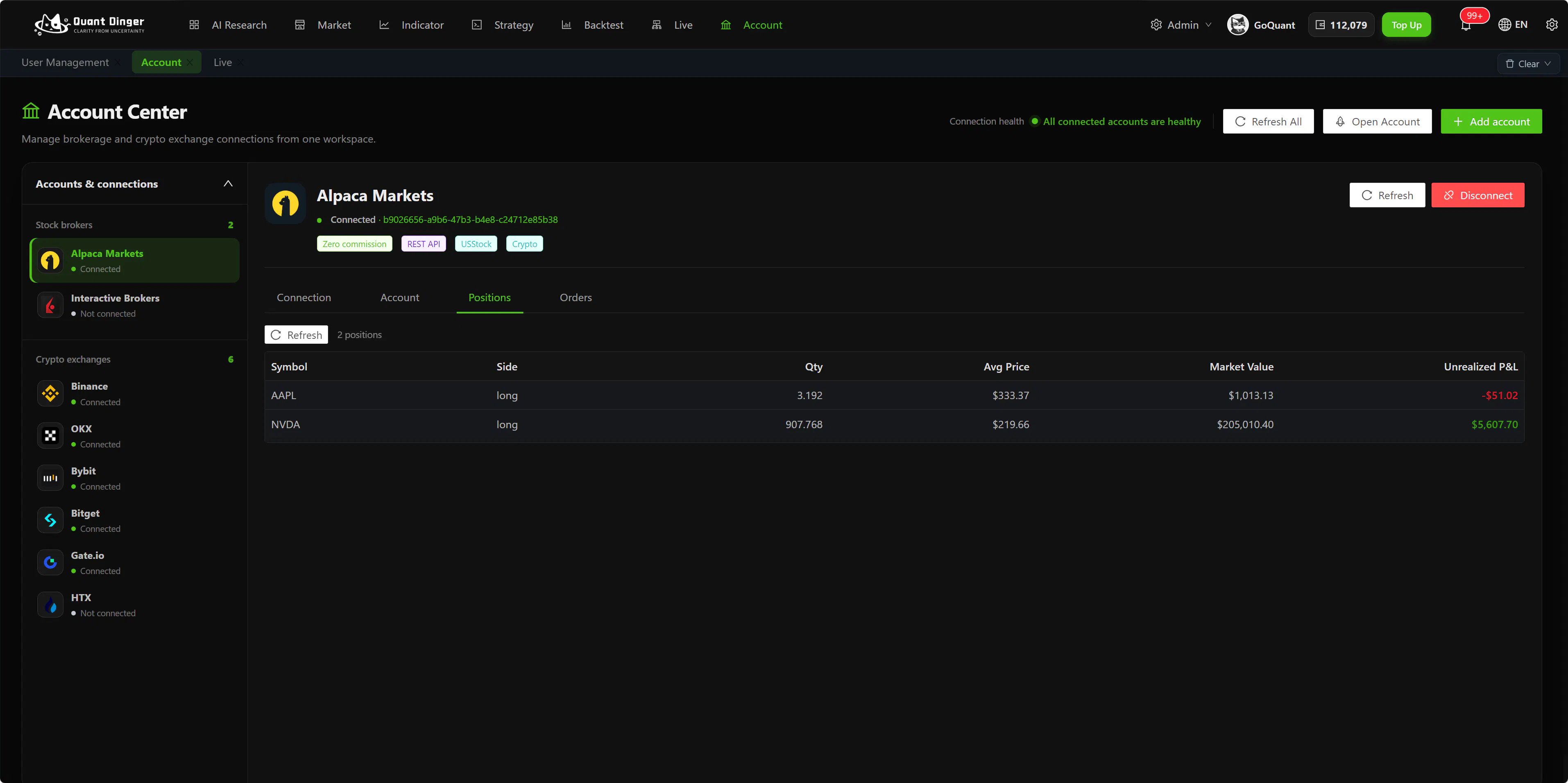Select Alpaca Markets in the sidebar
This screenshot has width=1568, height=783.
[134, 261]
